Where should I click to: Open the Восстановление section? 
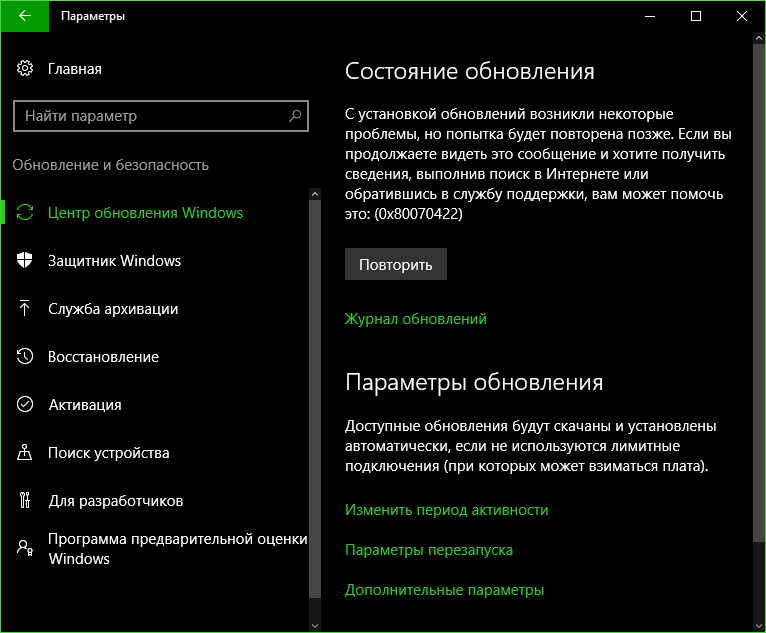(x=103, y=357)
